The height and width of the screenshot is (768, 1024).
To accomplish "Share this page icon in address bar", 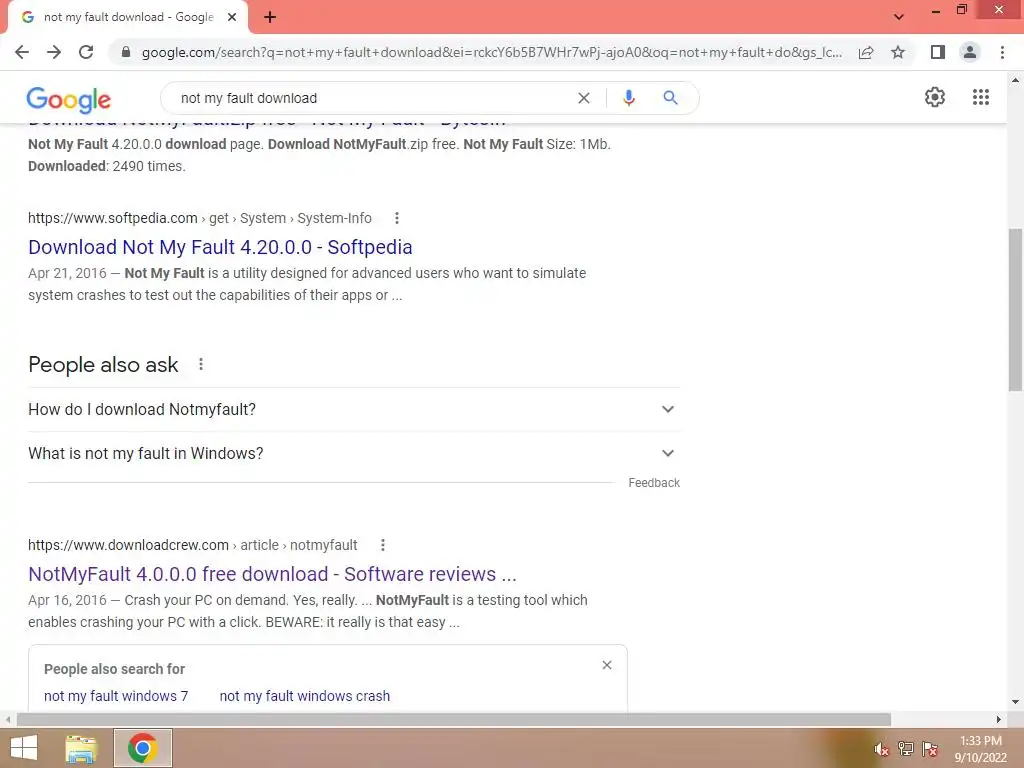I will (x=866, y=52).
